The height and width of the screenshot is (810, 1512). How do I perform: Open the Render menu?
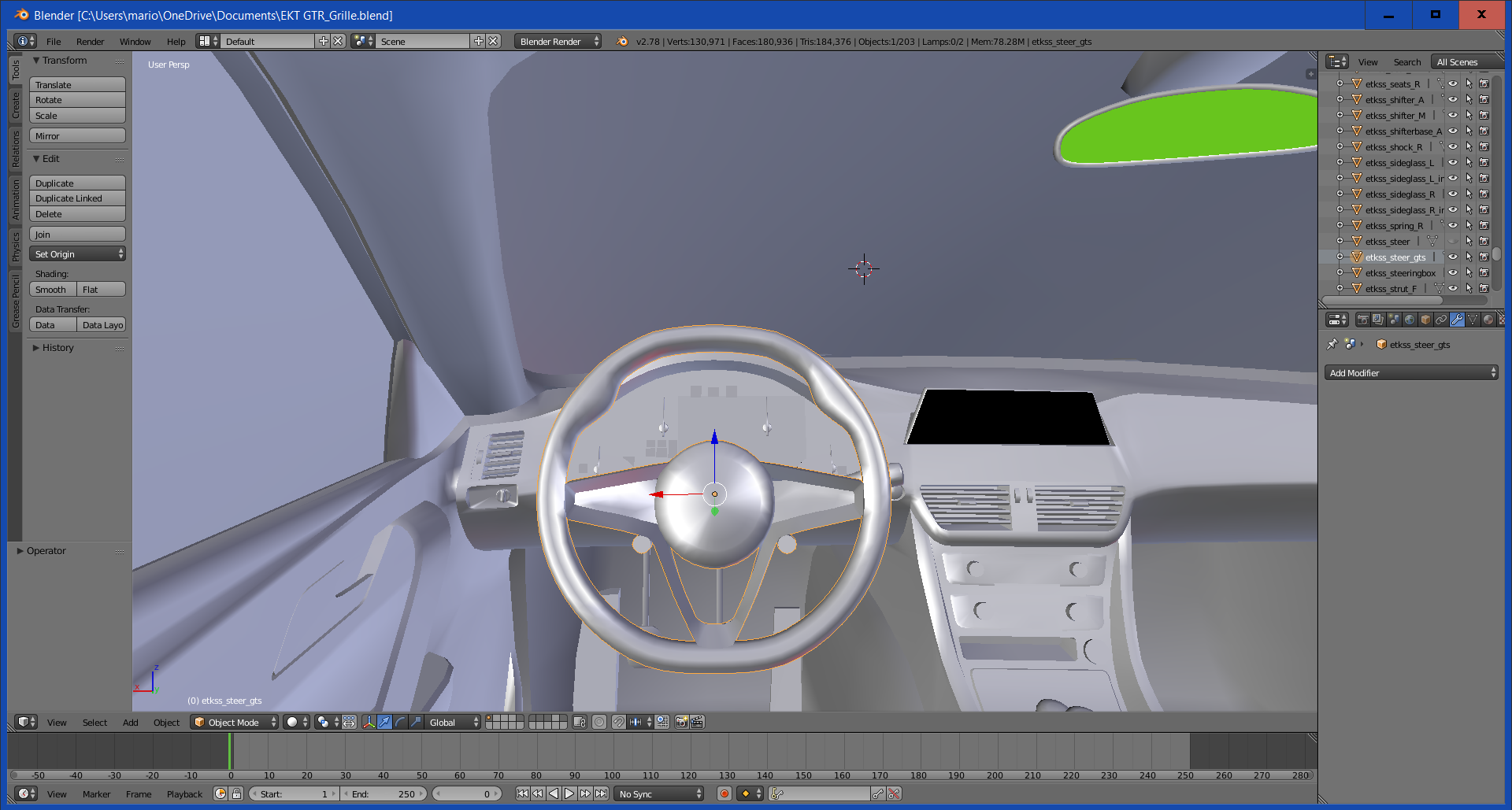point(90,41)
